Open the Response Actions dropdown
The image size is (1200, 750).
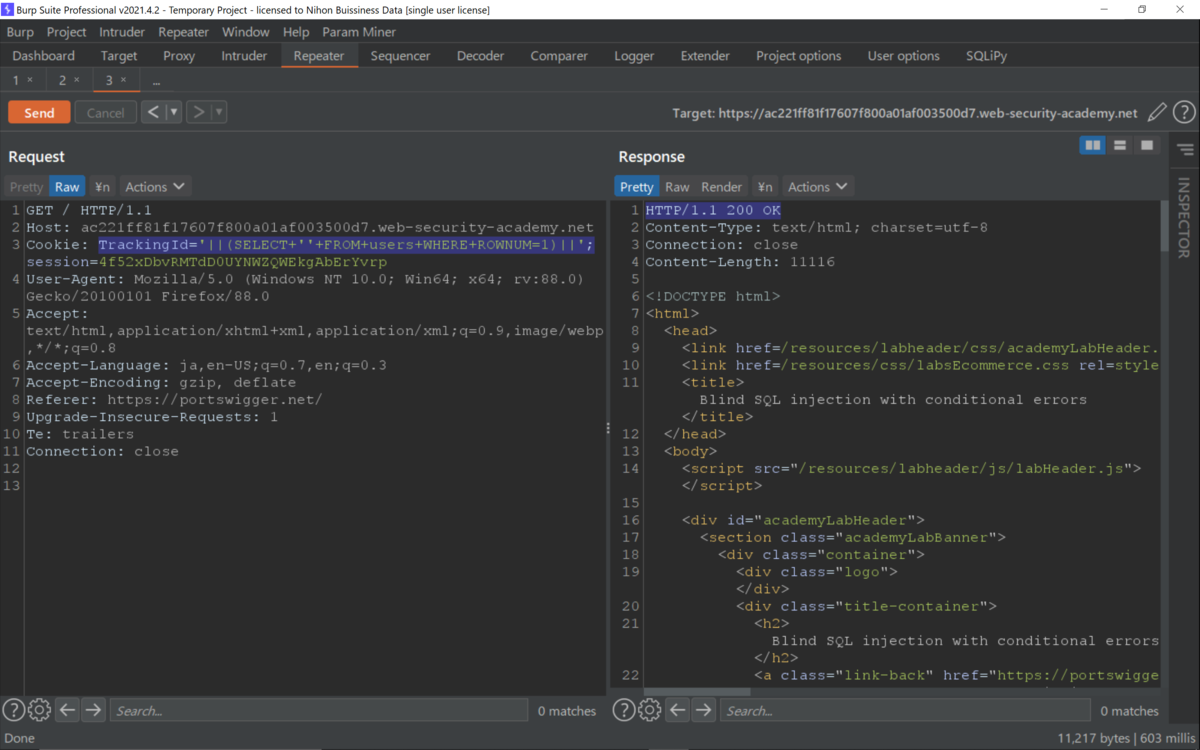[818, 187]
